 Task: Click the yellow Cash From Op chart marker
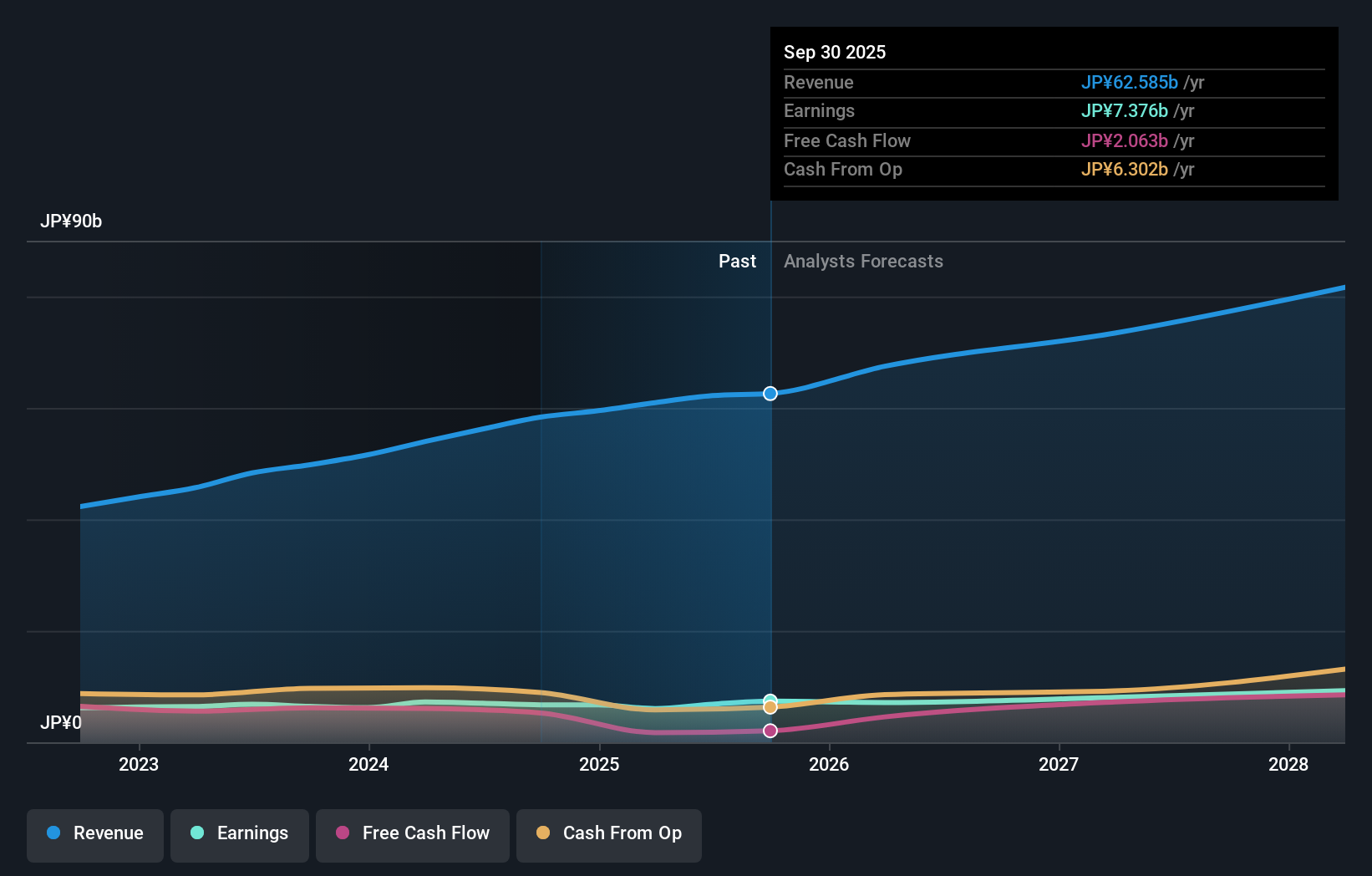click(x=770, y=707)
